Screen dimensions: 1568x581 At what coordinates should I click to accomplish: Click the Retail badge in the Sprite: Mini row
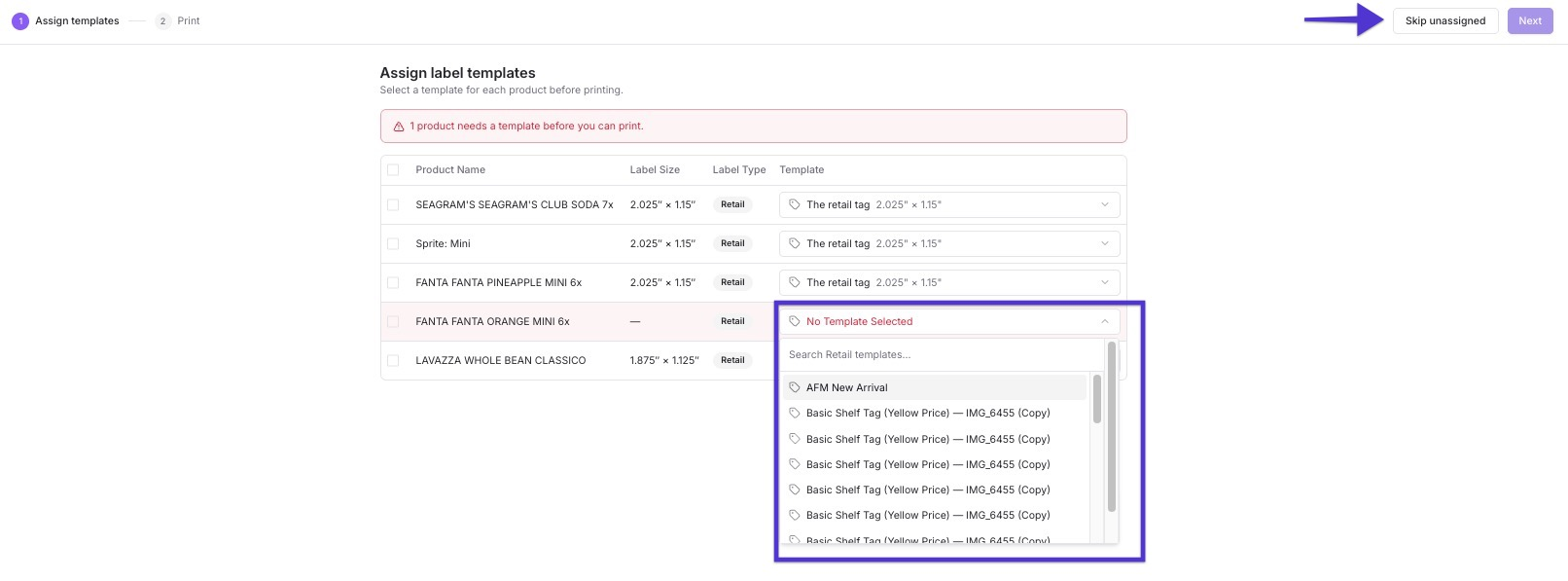[x=732, y=243]
